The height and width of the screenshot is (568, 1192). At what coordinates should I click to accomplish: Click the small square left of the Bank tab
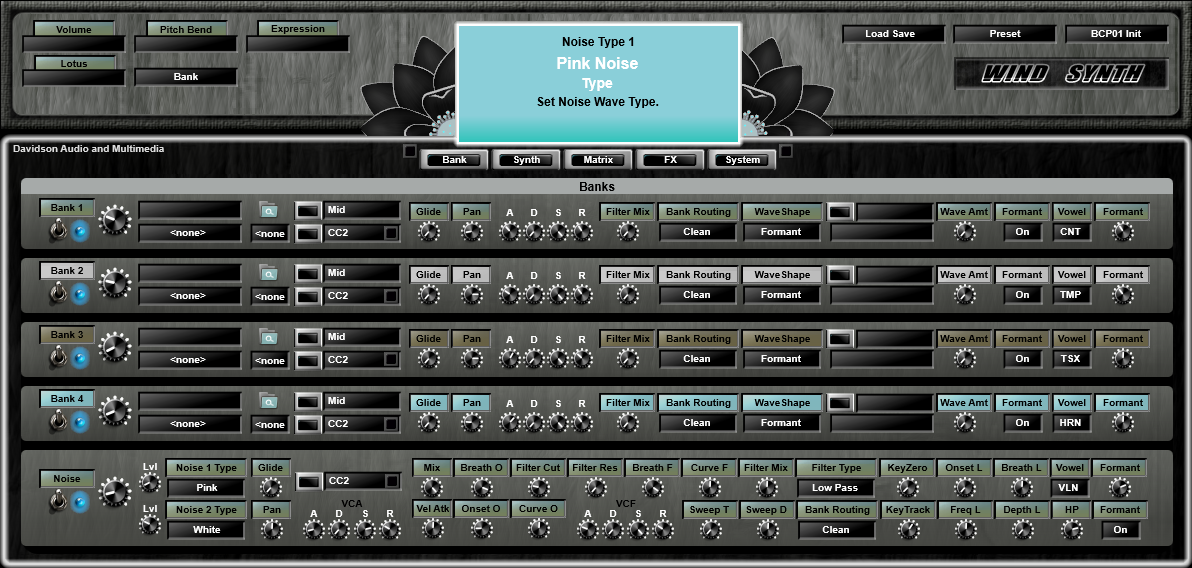point(409,152)
